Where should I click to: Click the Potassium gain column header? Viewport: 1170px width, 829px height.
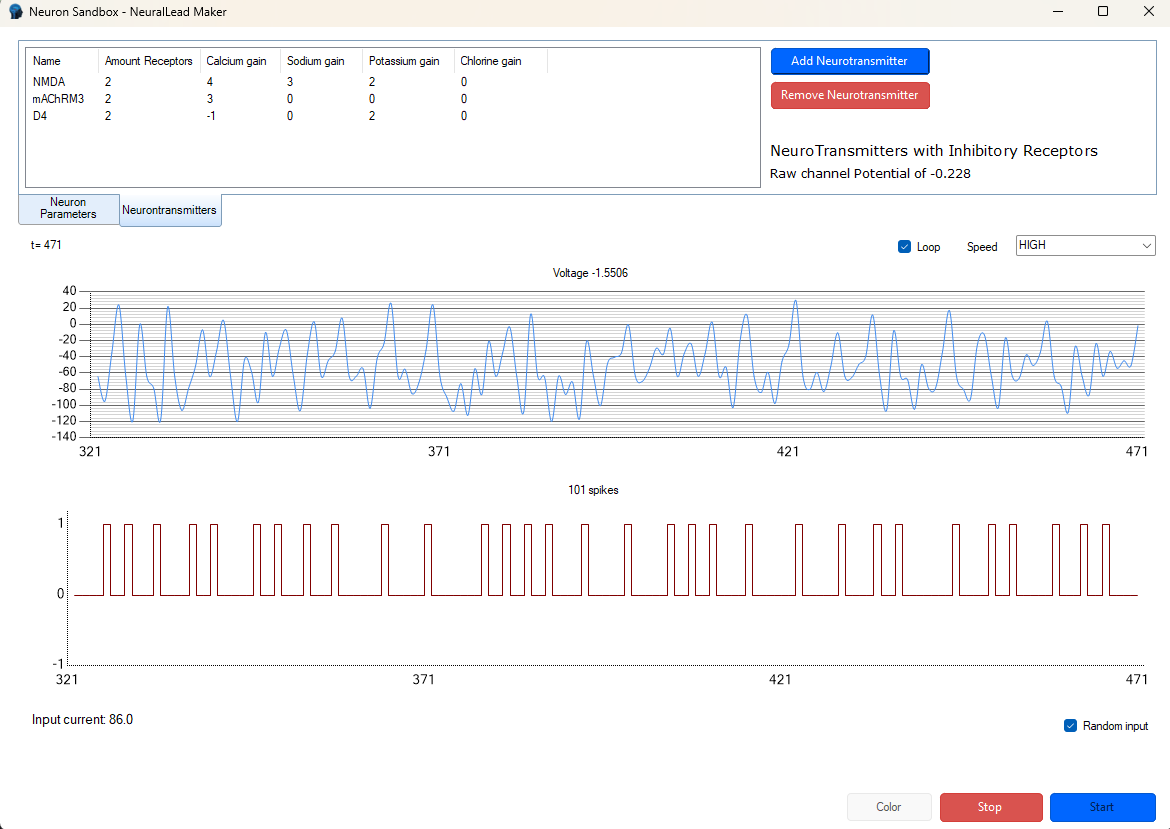click(403, 61)
